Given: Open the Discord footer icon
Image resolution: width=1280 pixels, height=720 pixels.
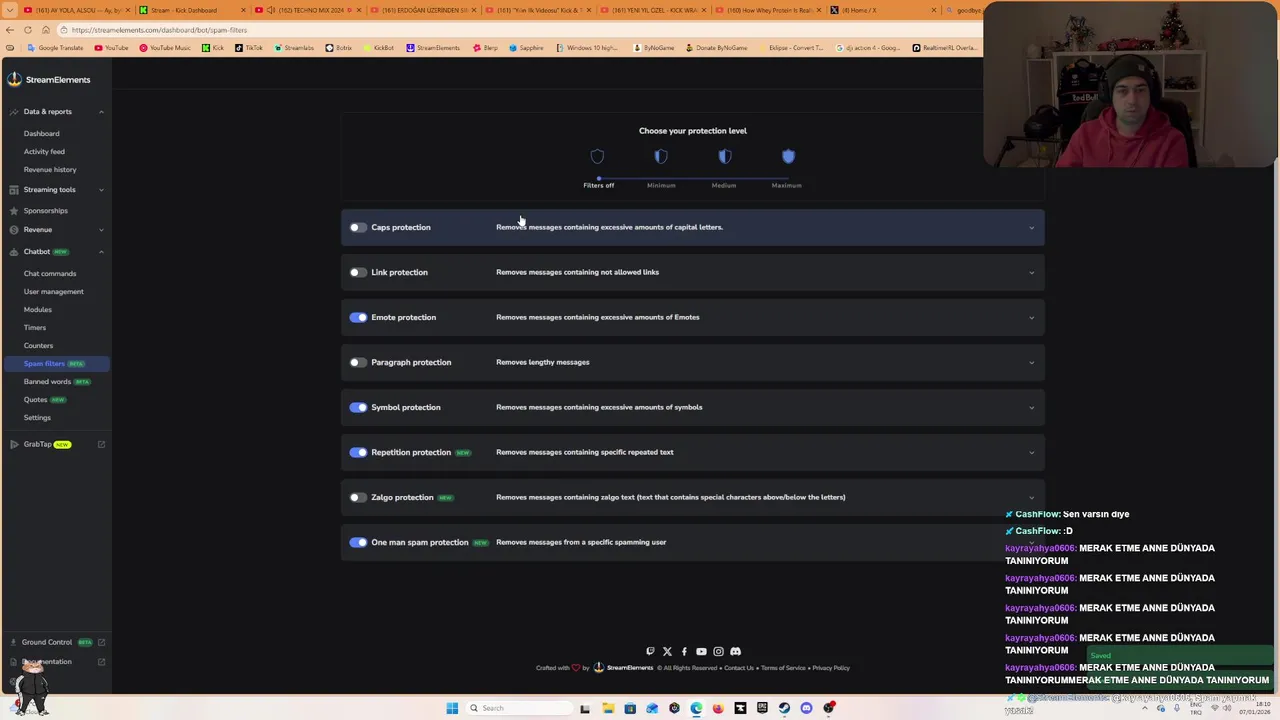Looking at the screenshot, I should (735, 652).
